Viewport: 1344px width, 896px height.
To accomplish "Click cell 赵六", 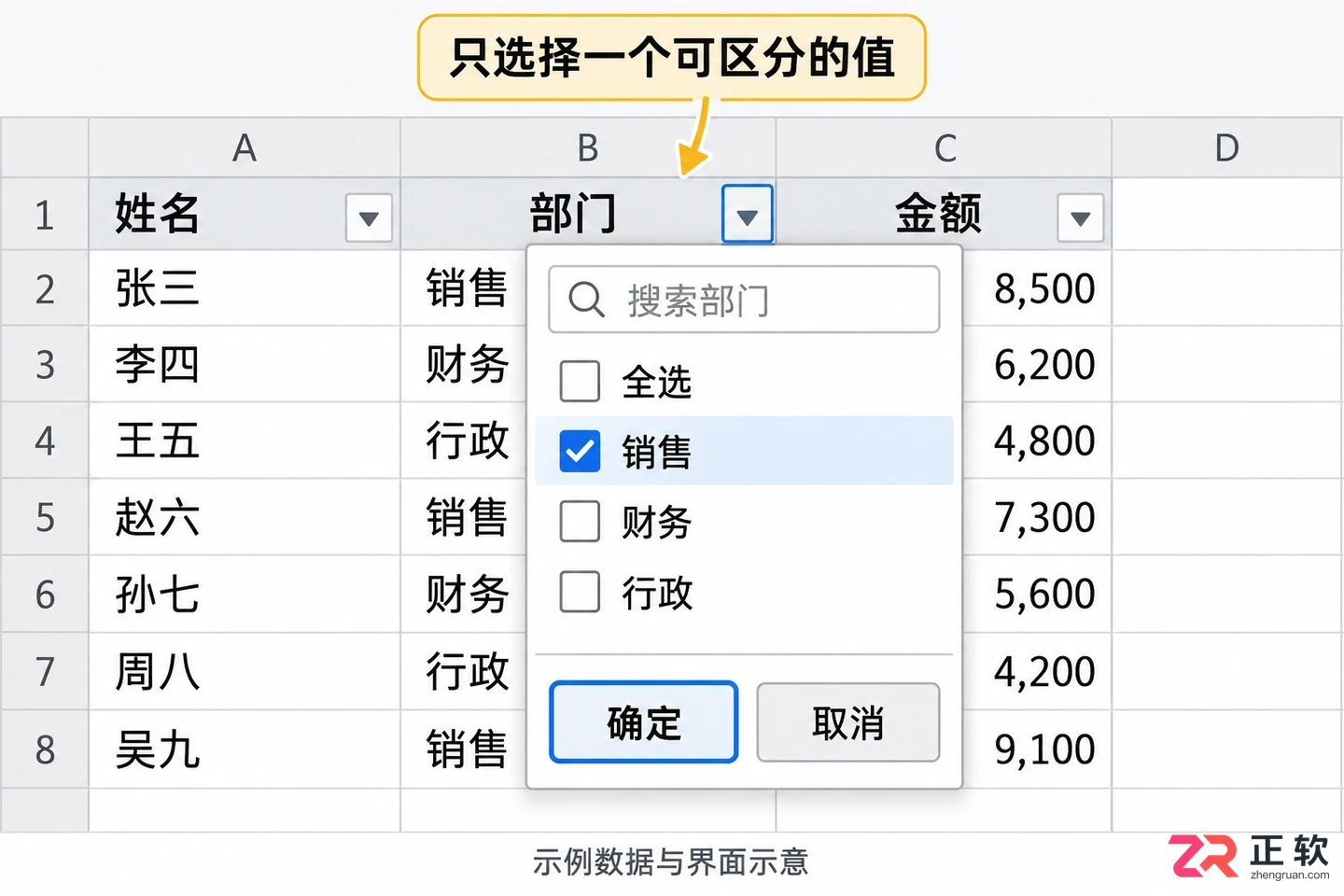I will (245, 517).
